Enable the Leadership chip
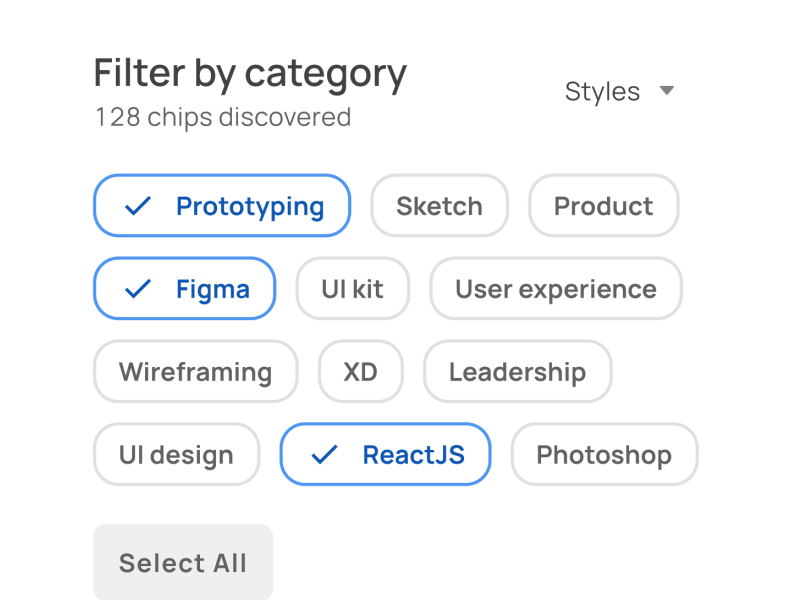 point(517,372)
